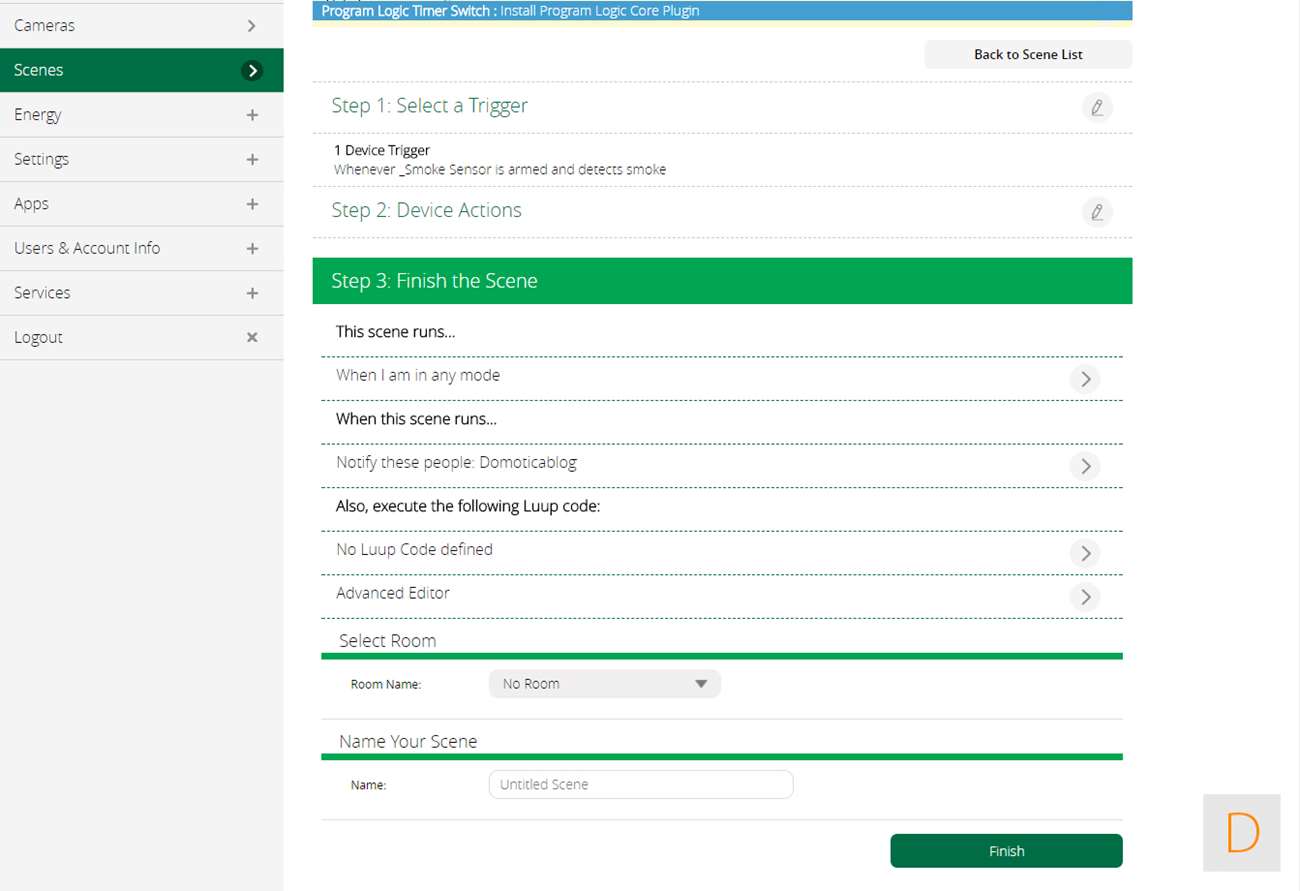This screenshot has height=891, width=1300.
Task: Expand the Settings menu section
Action: (252, 160)
